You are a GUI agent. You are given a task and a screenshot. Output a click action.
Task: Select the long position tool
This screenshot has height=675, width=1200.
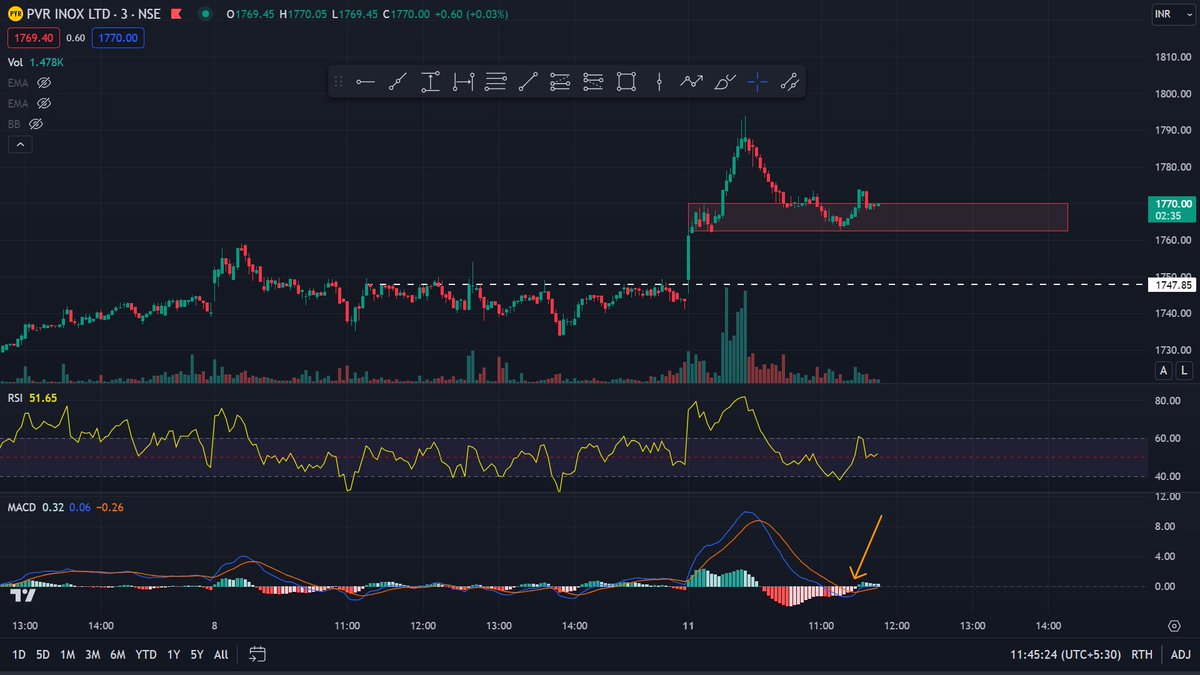(560, 82)
